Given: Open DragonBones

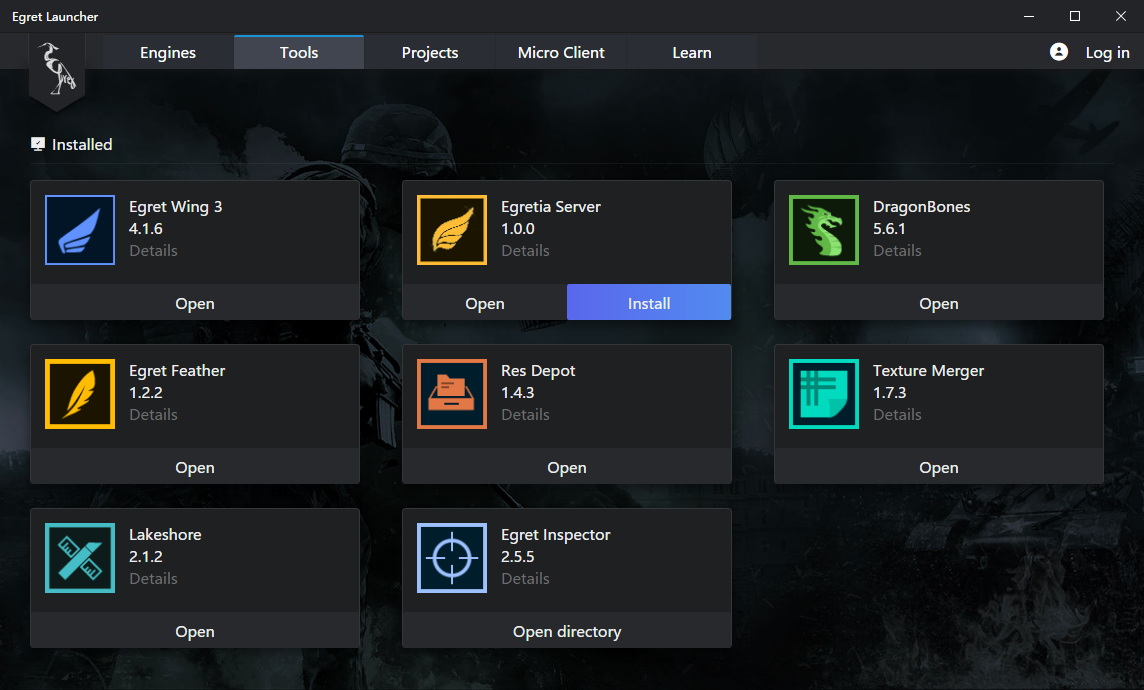Looking at the screenshot, I should (x=939, y=303).
